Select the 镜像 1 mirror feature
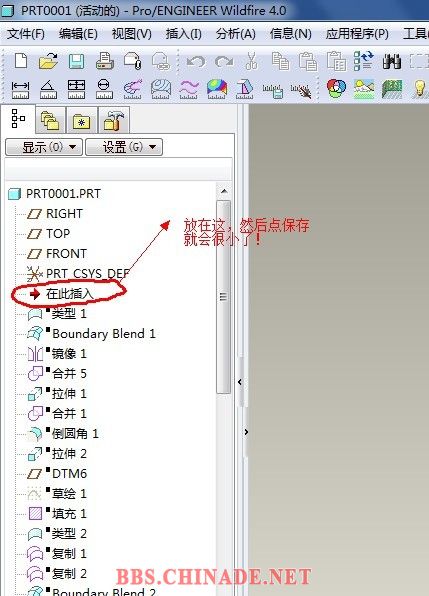This screenshot has height=596, width=429. click(57, 354)
